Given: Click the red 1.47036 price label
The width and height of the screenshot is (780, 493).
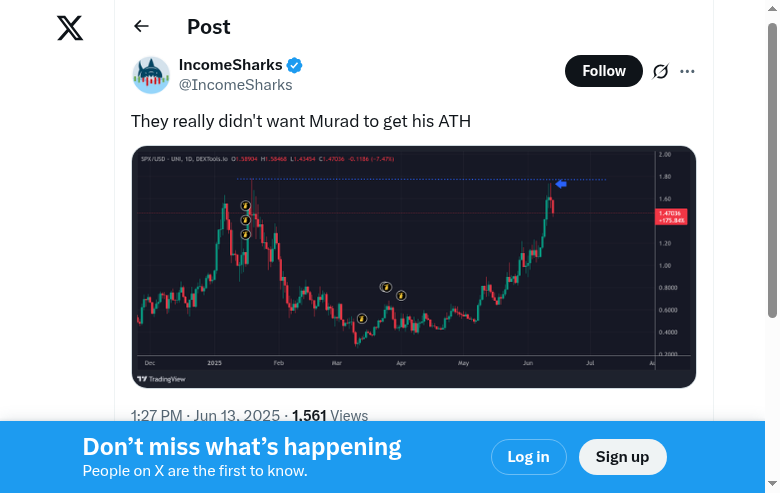Looking at the screenshot, I should [x=670, y=216].
